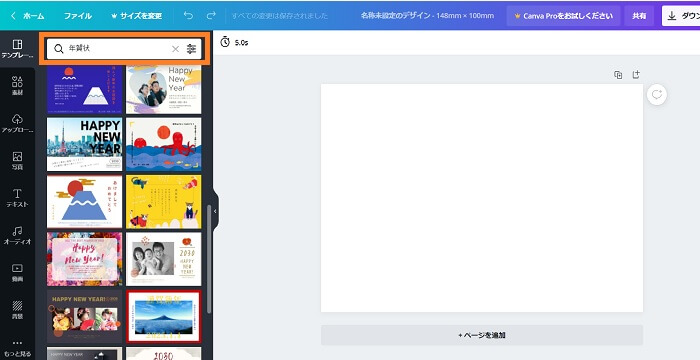Viewport: 700px width, 360px height.
Task: Open the ファイル menu
Action: tap(78, 16)
